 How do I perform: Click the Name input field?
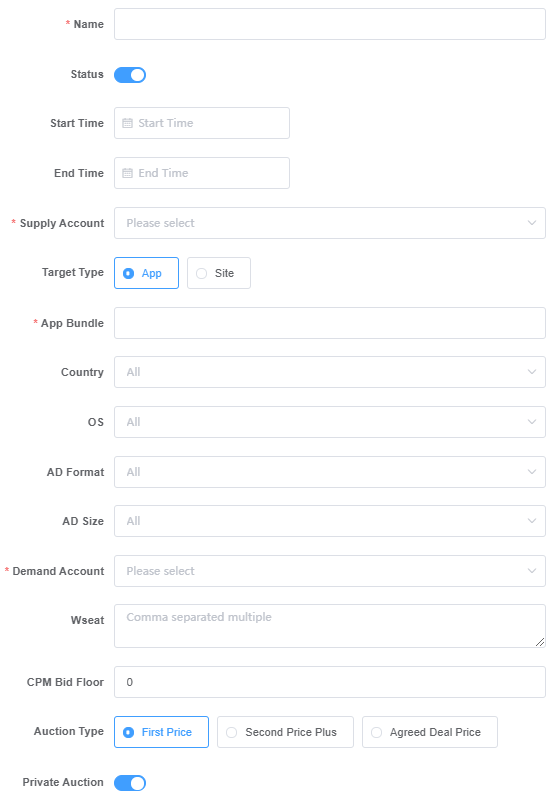coord(330,24)
